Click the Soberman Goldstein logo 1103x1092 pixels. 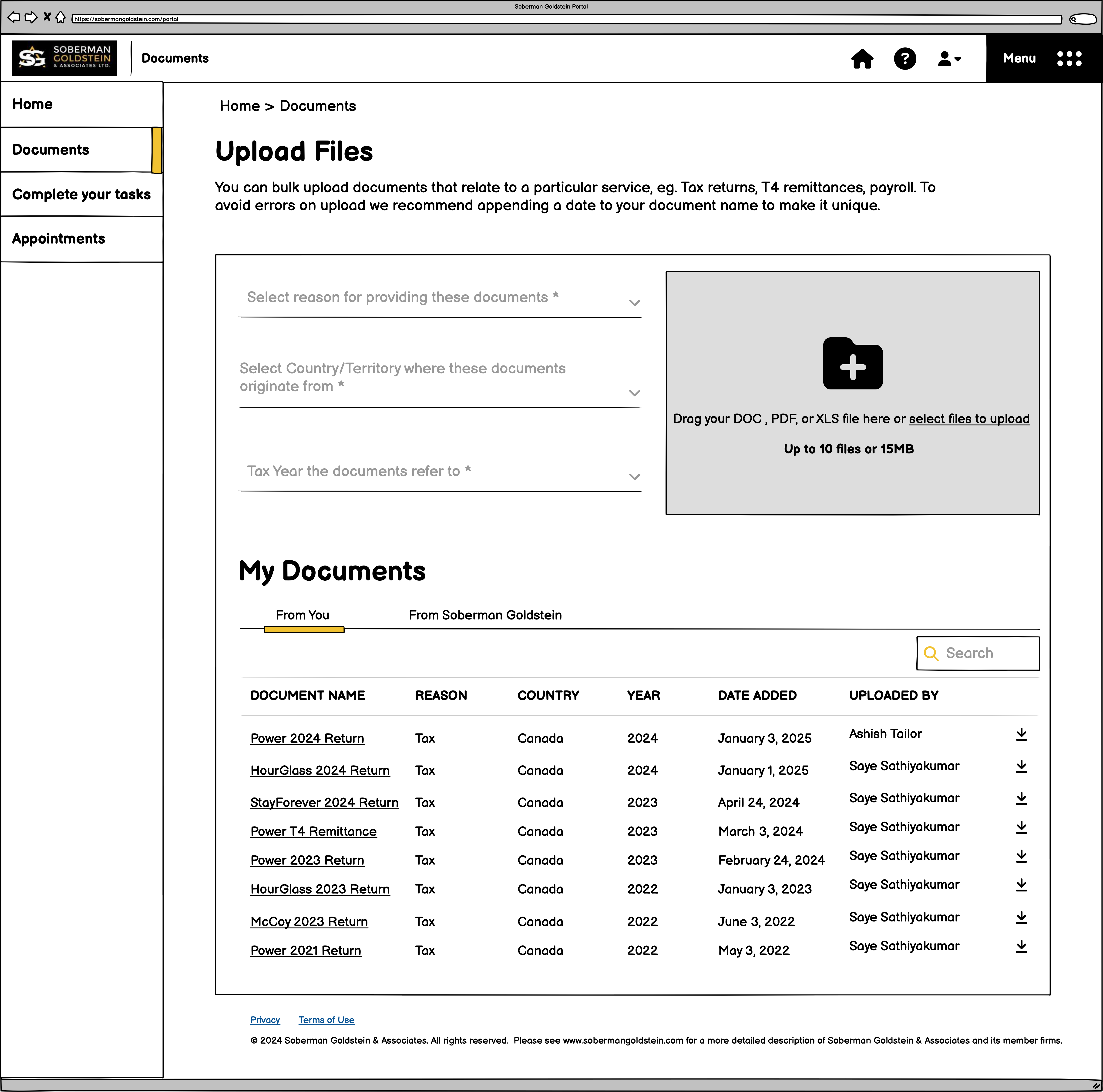[64, 58]
